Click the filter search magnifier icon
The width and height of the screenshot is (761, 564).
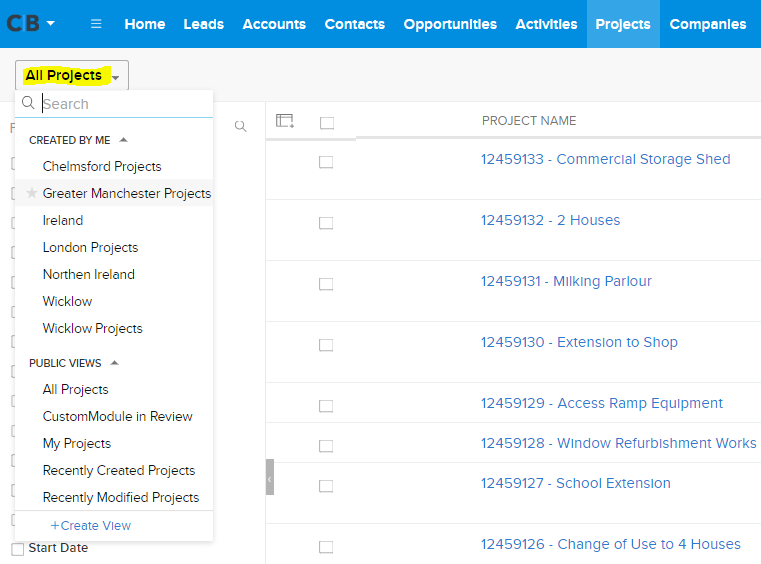(240, 127)
